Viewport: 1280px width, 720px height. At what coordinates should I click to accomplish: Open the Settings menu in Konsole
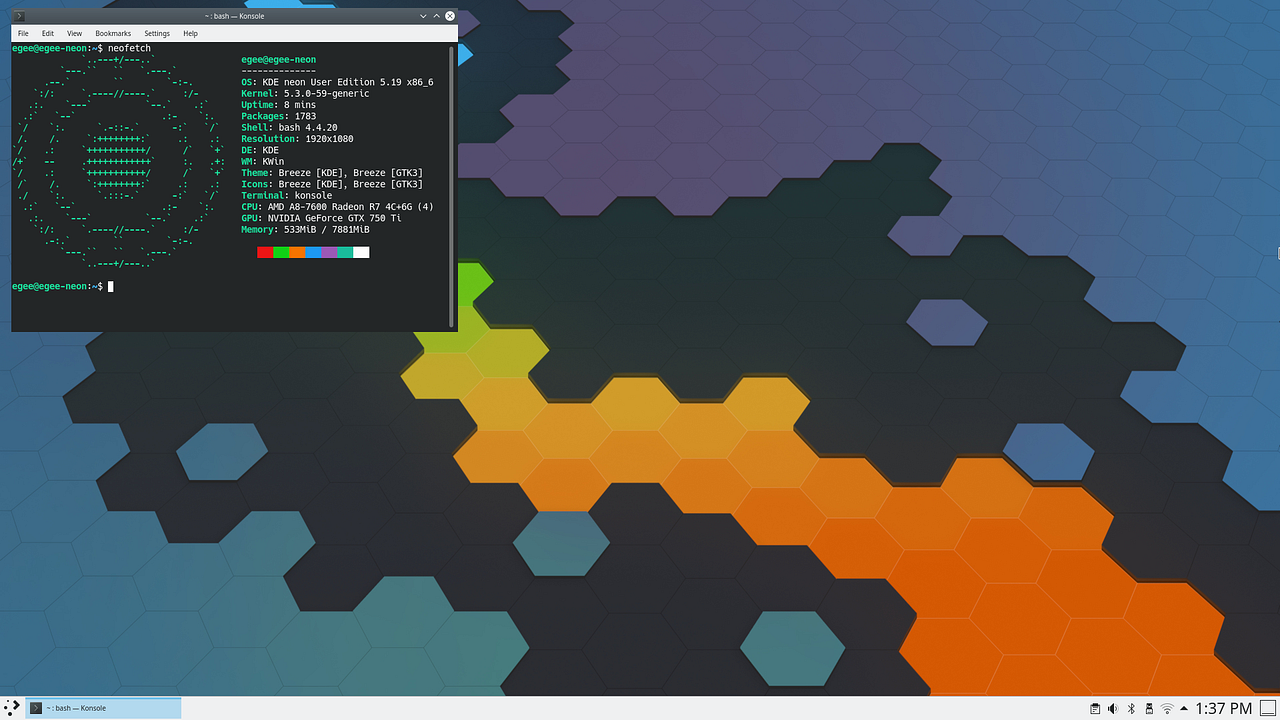(x=156, y=33)
